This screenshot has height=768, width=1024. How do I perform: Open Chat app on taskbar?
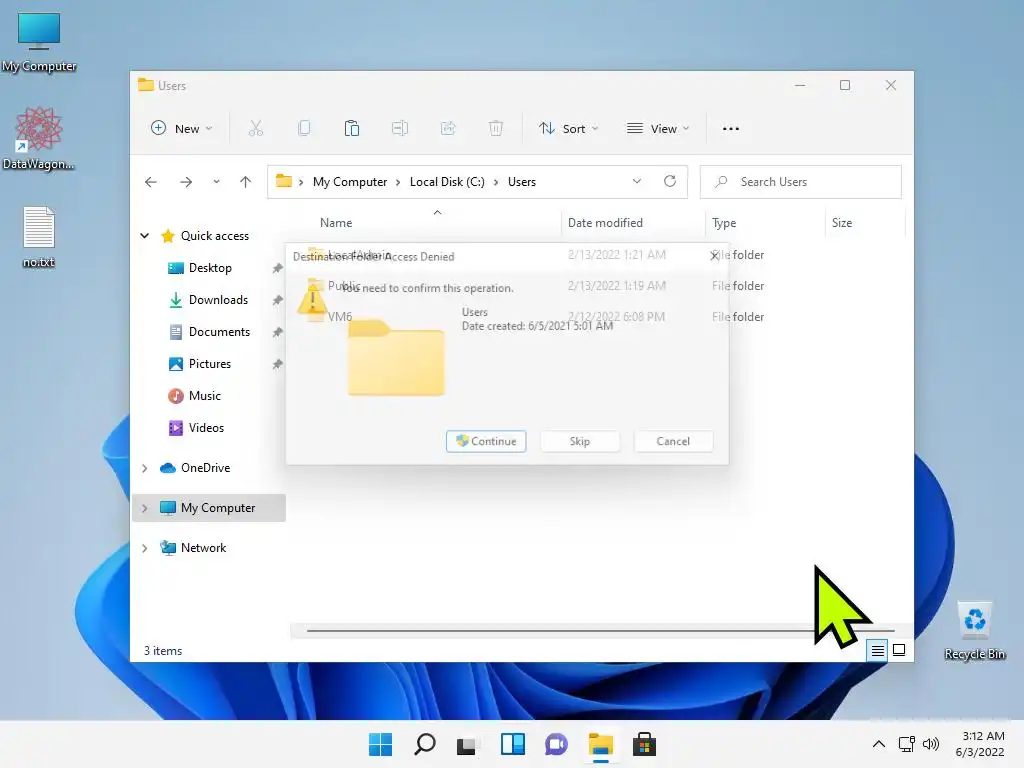pyautogui.click(x=556, y=744)
